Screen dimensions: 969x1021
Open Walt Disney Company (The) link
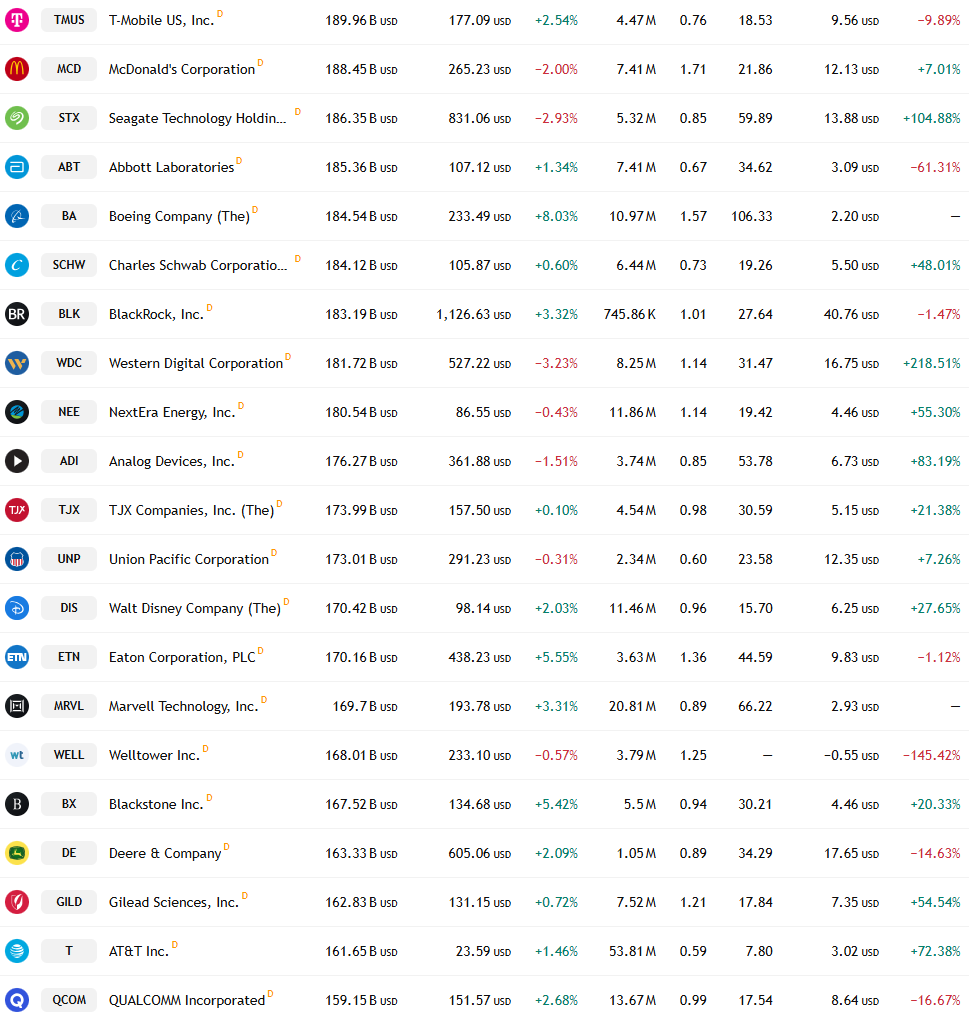point(195,608)
